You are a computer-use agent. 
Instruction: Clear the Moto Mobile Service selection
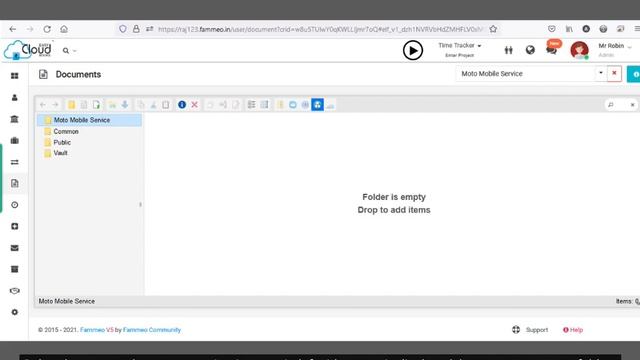pyautogui.click(x=614, y=73)
